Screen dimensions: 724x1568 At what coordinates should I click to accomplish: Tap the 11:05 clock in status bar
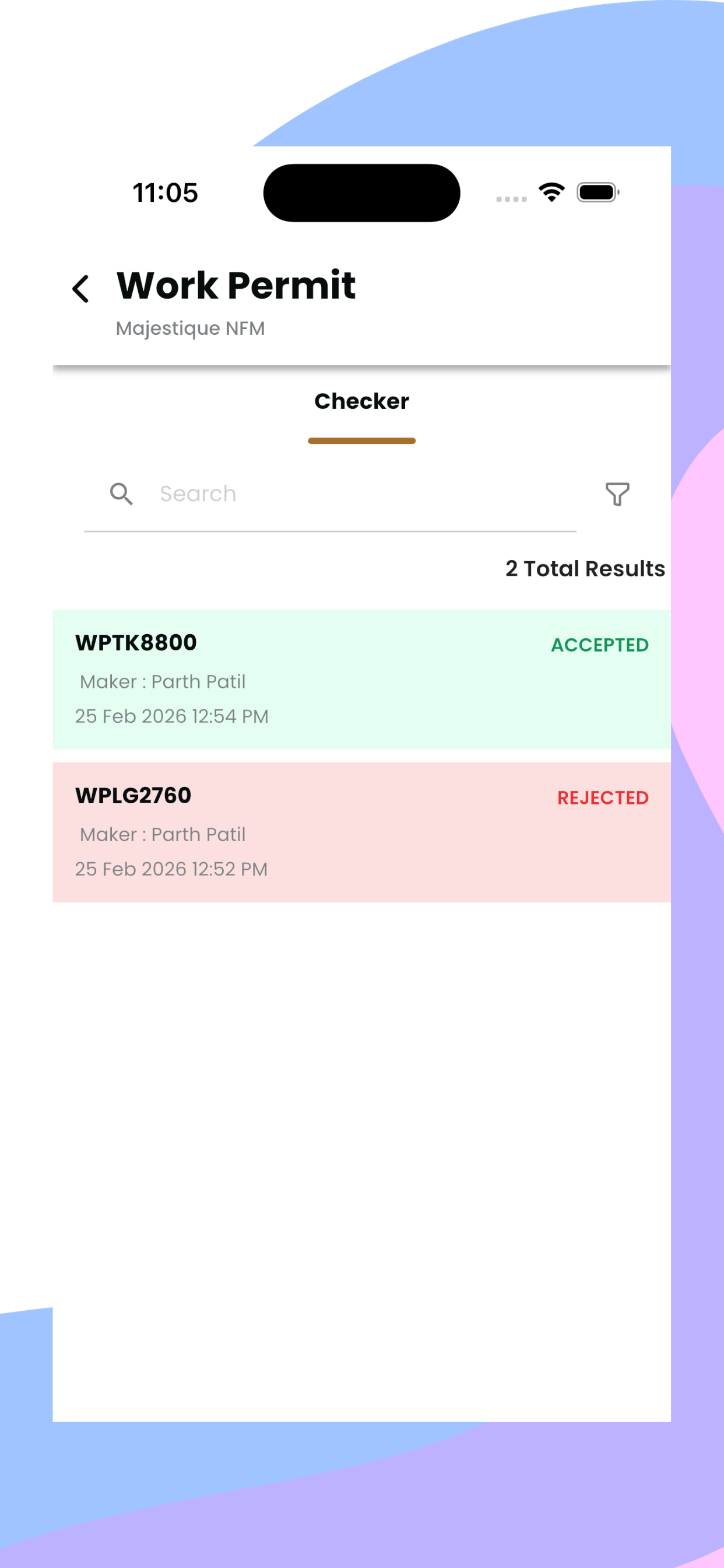pos(166,192)
